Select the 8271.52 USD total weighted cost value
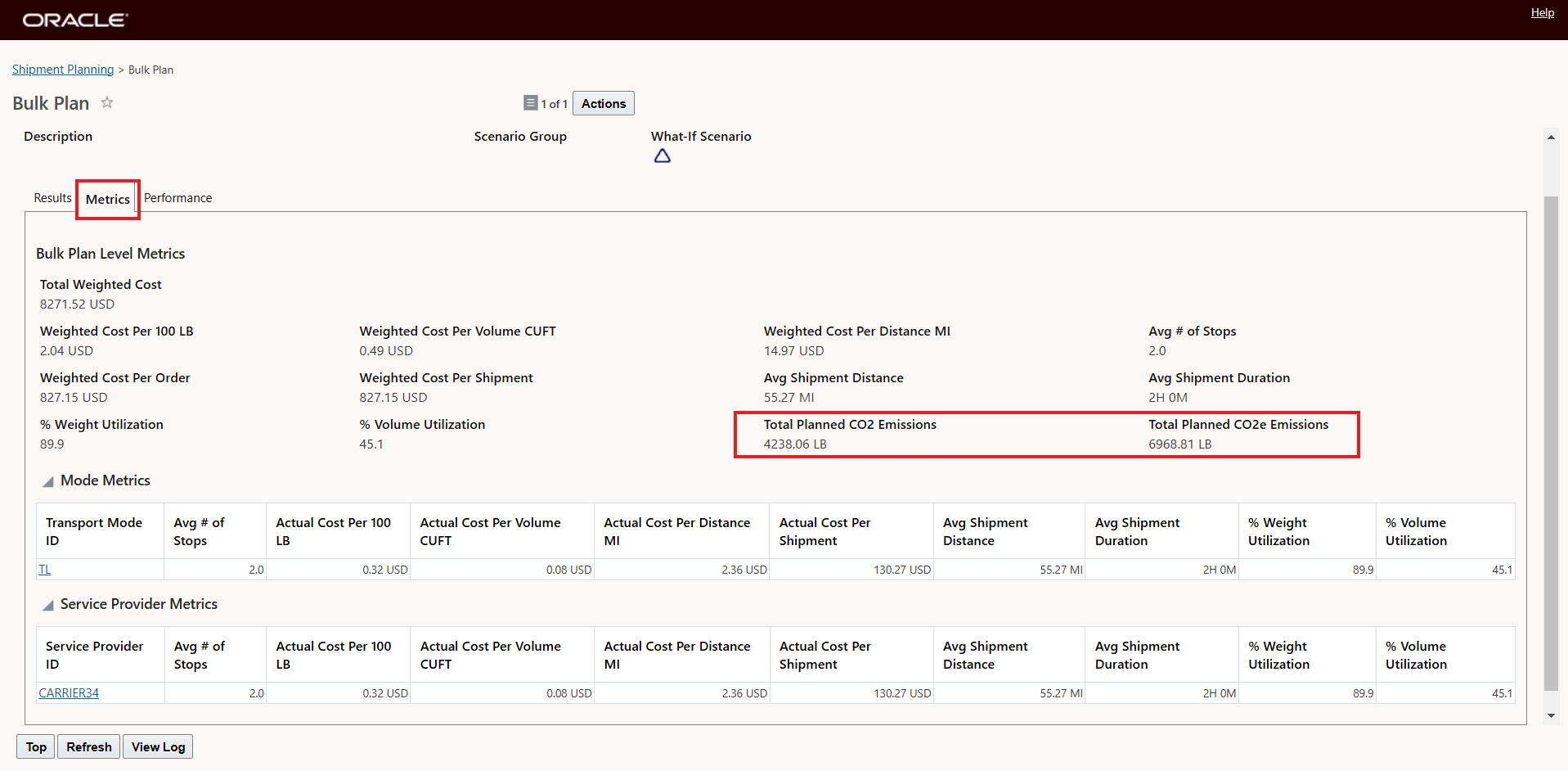Image resolution: width=1568 pixels, height=771 pixels. point(77,304)
